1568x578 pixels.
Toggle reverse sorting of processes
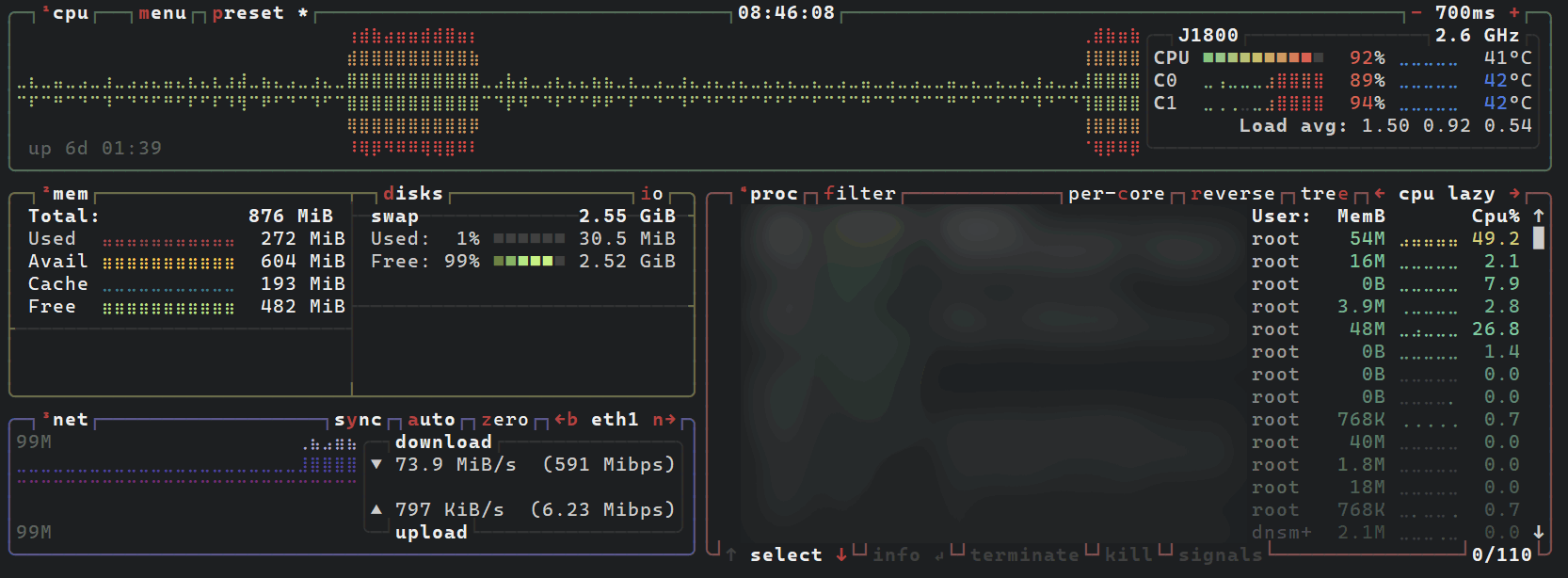click(x=1232, y=194)
